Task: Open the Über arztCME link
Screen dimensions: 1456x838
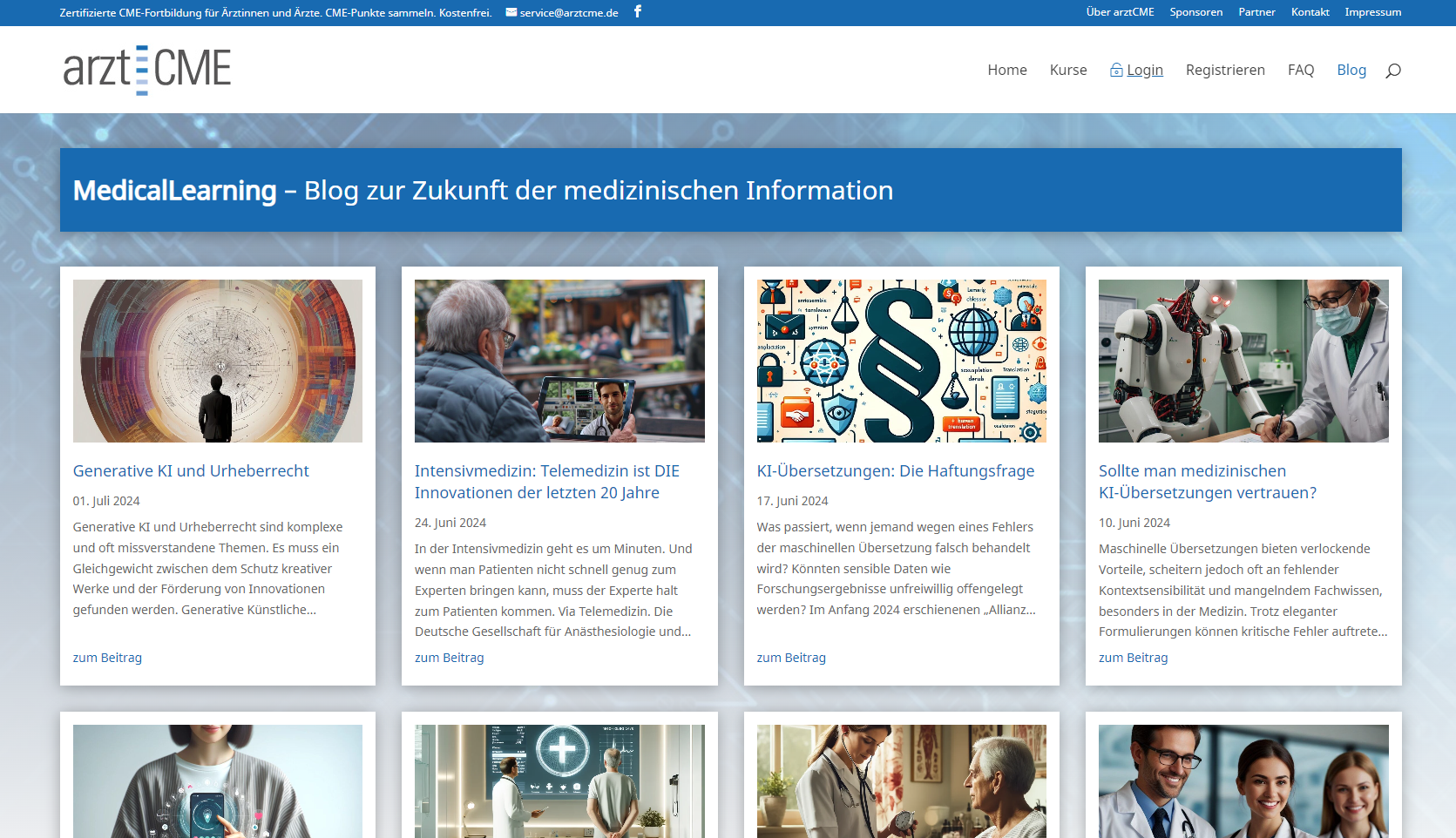Action: click(1120, 12)
